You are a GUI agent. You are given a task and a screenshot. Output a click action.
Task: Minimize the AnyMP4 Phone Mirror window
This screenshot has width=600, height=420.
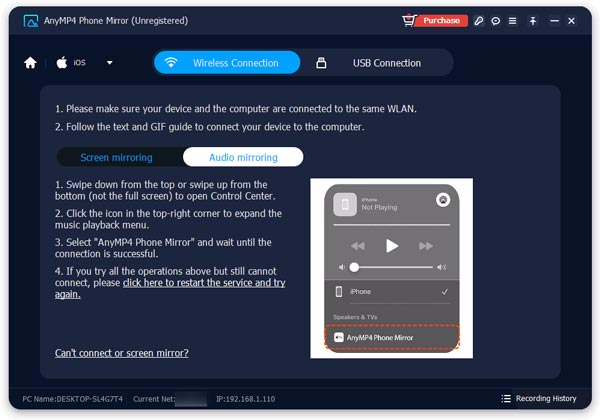[x=554, y=21]
